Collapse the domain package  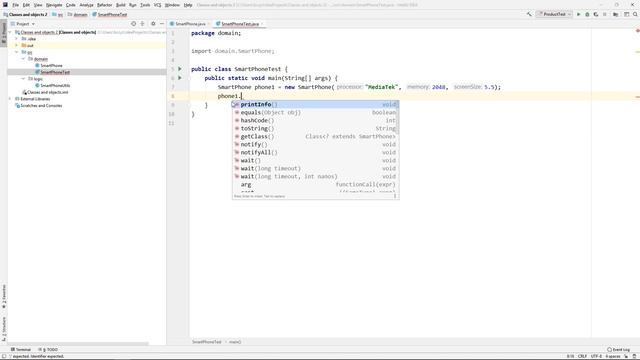(x=23, y=59)
